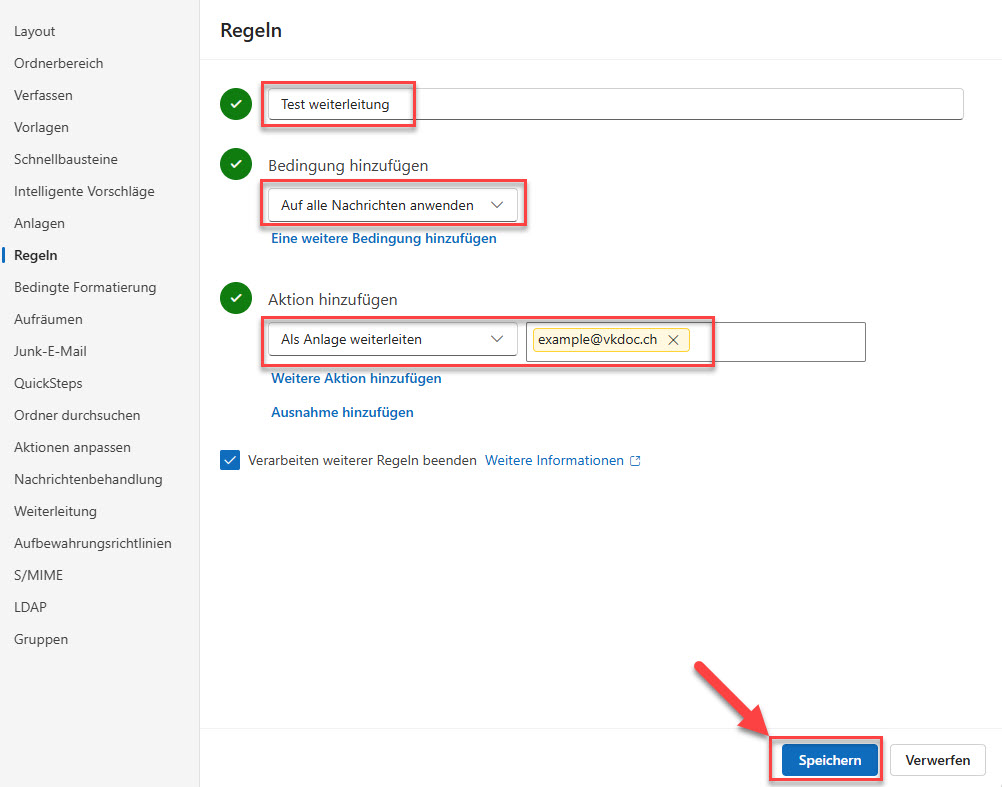This screenshot has width=1002, height=787.
Task: Remove the example@vkdoc.ch recipient chip
Action: click(x=673, y=340)
